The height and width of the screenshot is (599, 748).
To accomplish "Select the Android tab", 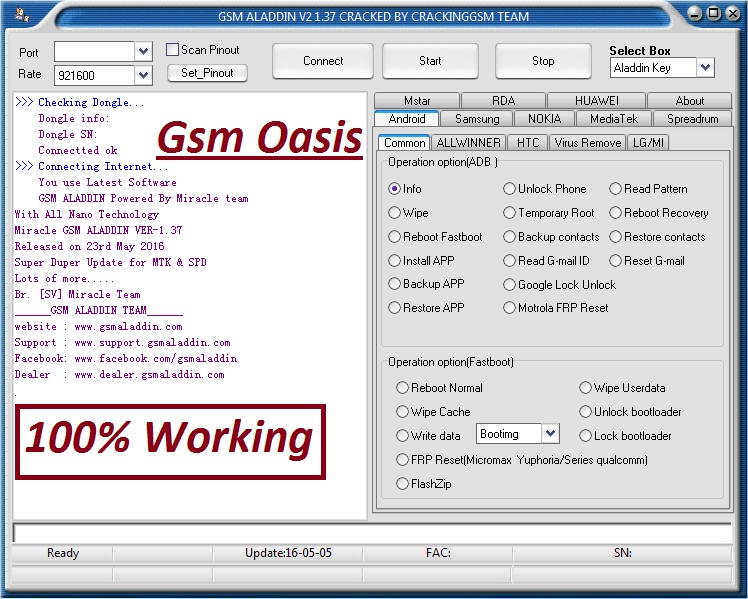I will coord(407,119).
